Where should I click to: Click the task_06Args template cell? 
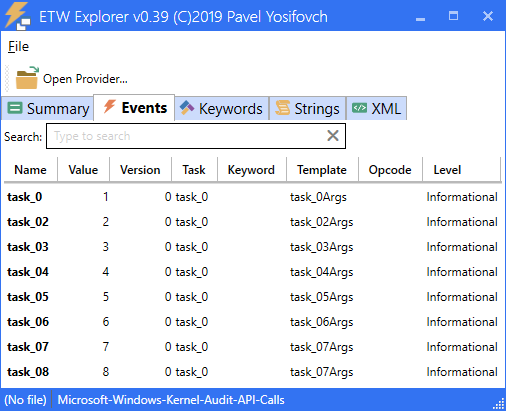click(322, 322)
